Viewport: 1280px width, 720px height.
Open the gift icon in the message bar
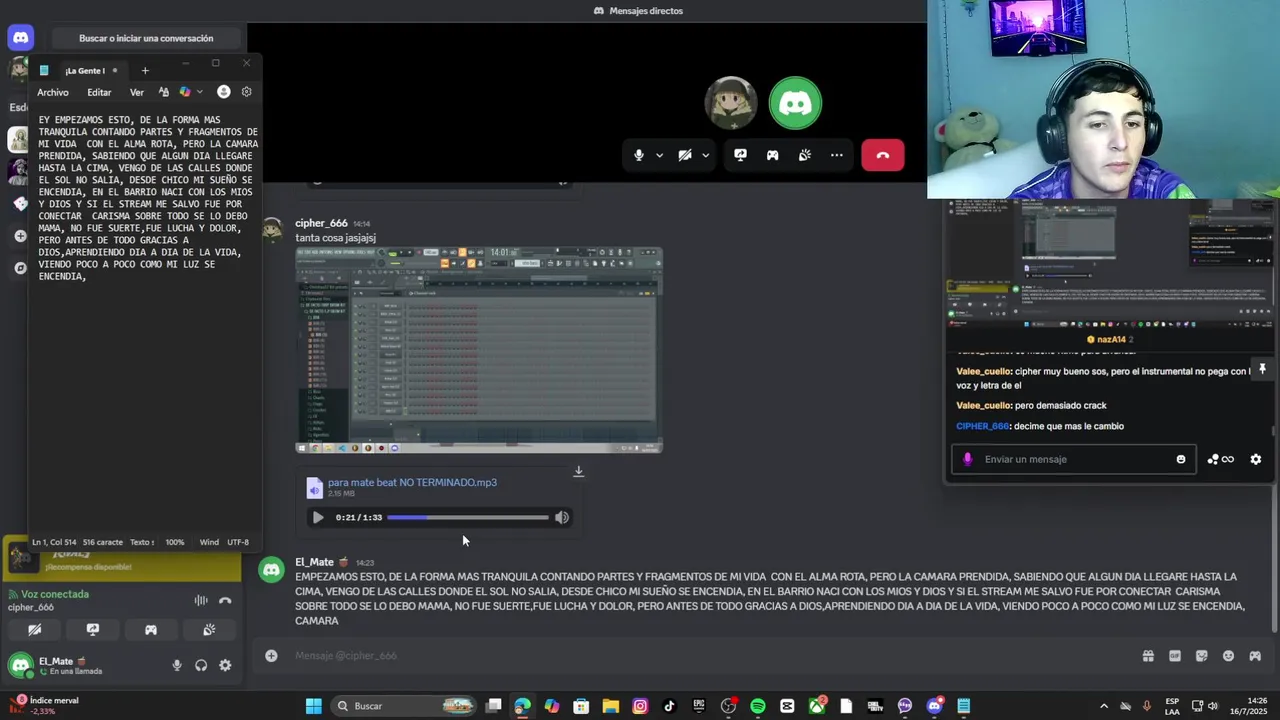[1148, 656]
